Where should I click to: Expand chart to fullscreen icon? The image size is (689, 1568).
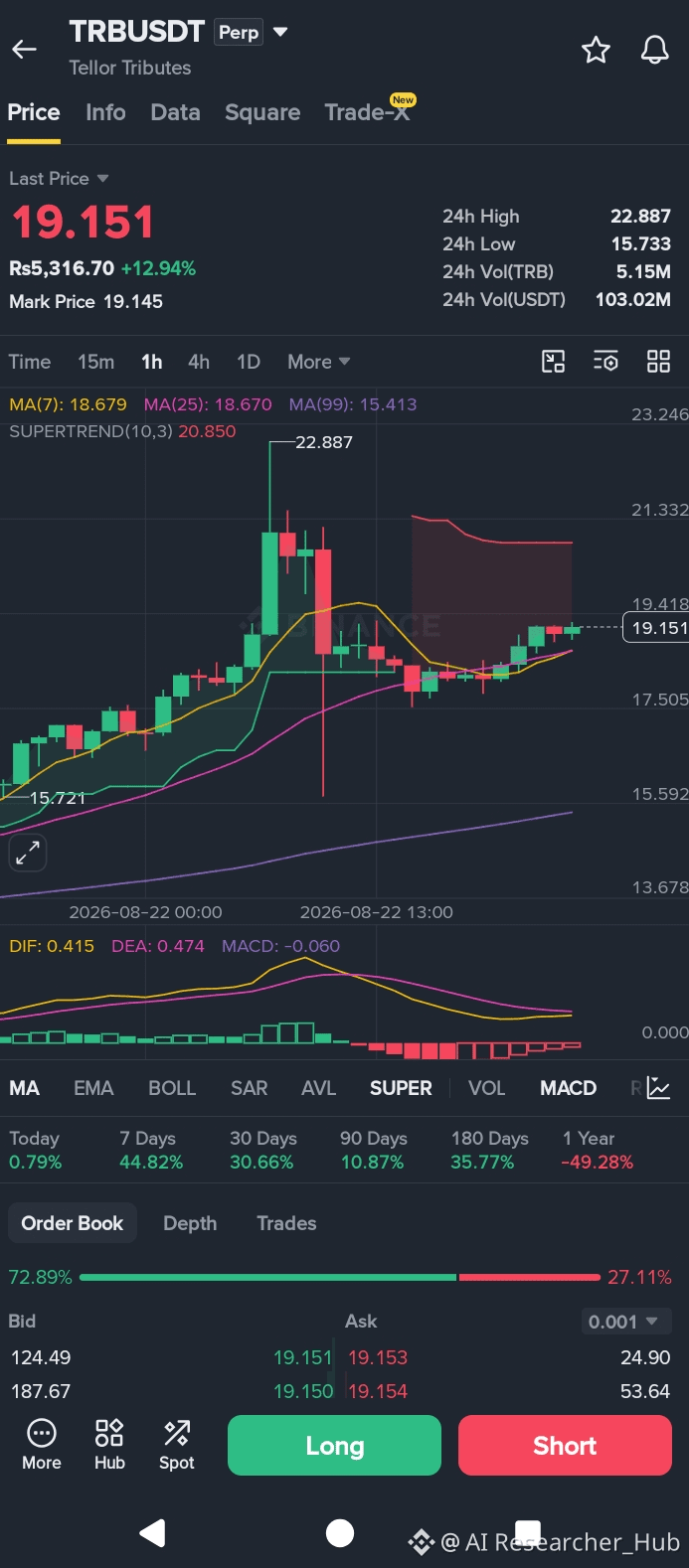click(28, 852)
